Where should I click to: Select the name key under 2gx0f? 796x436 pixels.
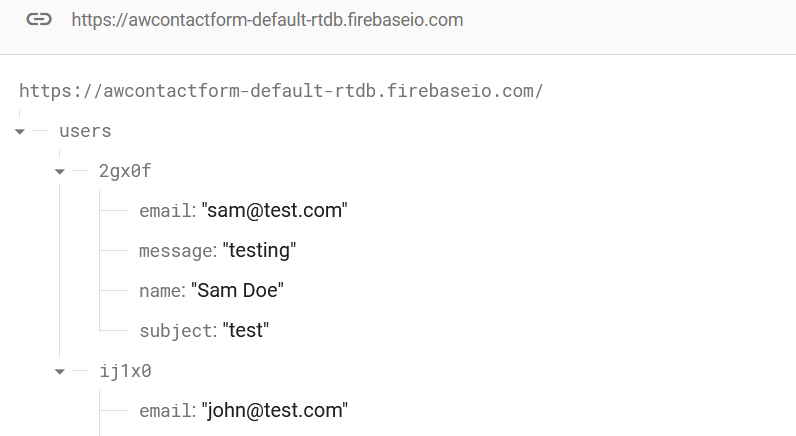click(160, 291)
